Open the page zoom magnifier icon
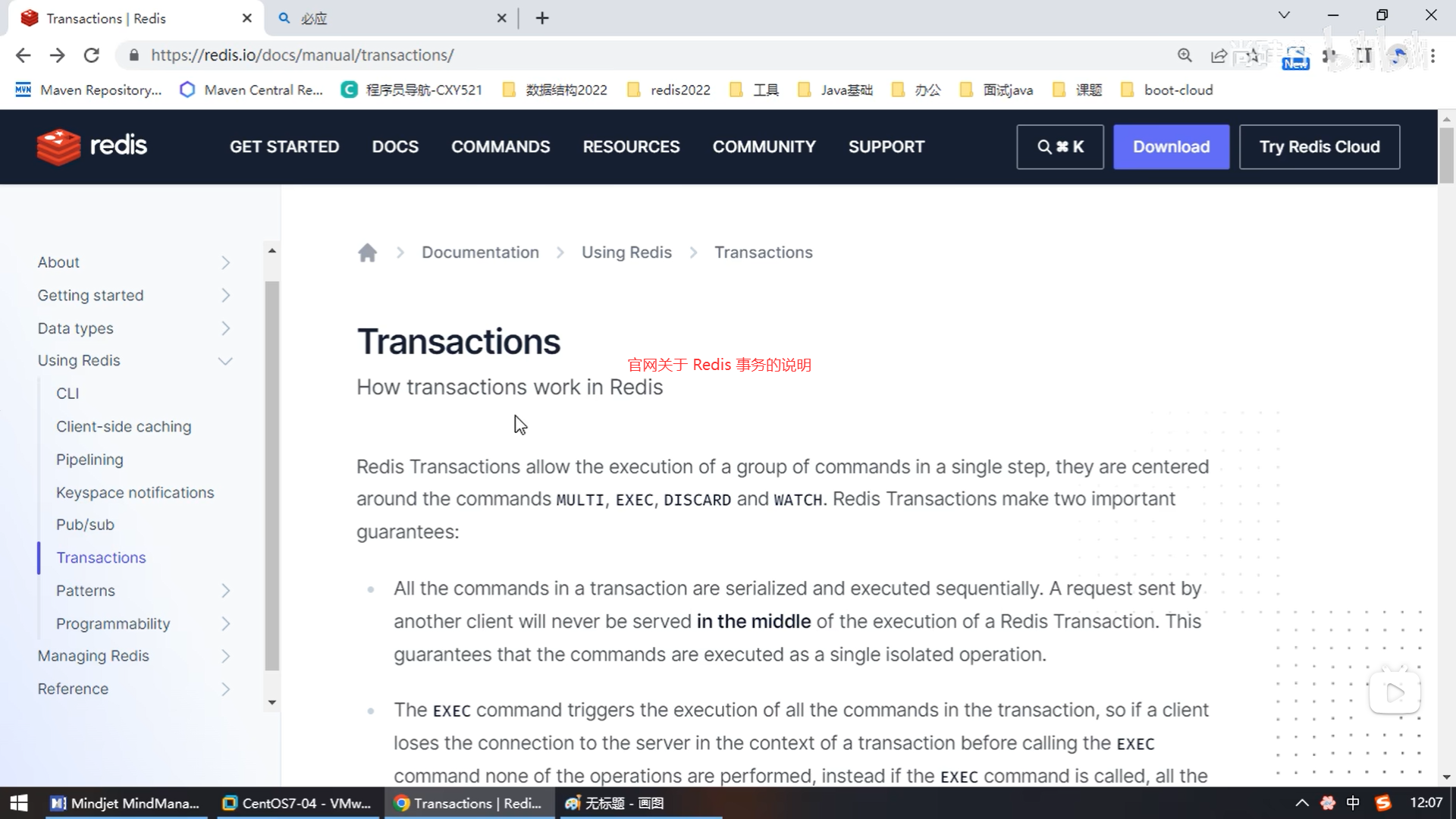Viewport: 1456px width, 819px height. pos(1185,55)
